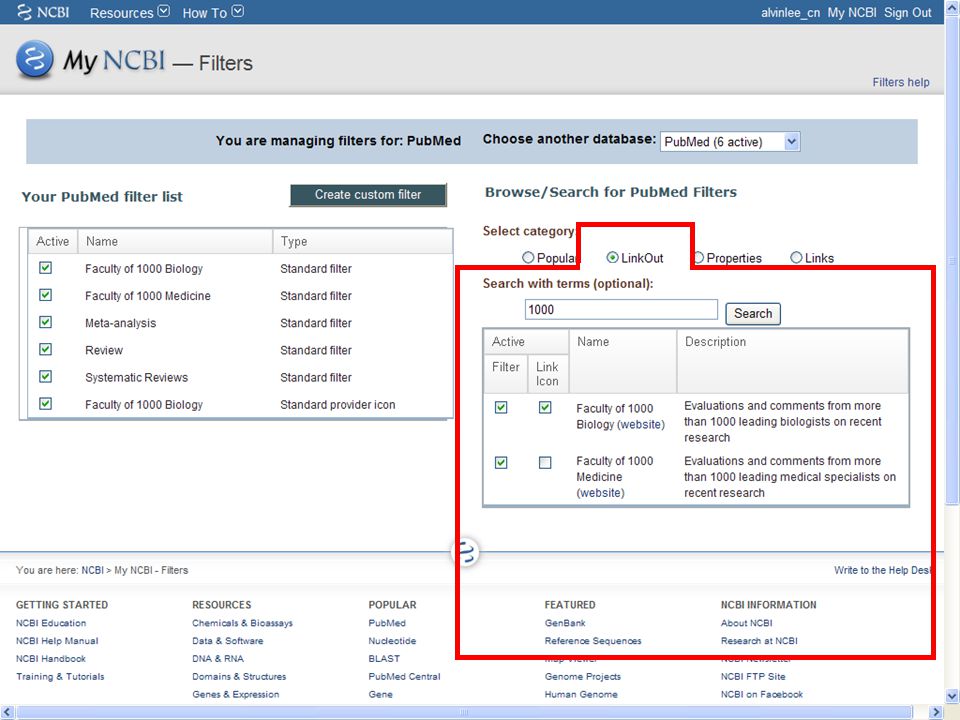
Task: Enable Link Icon checkbox for Faculty of 1000 Medicine
Action: coord(545,462)
